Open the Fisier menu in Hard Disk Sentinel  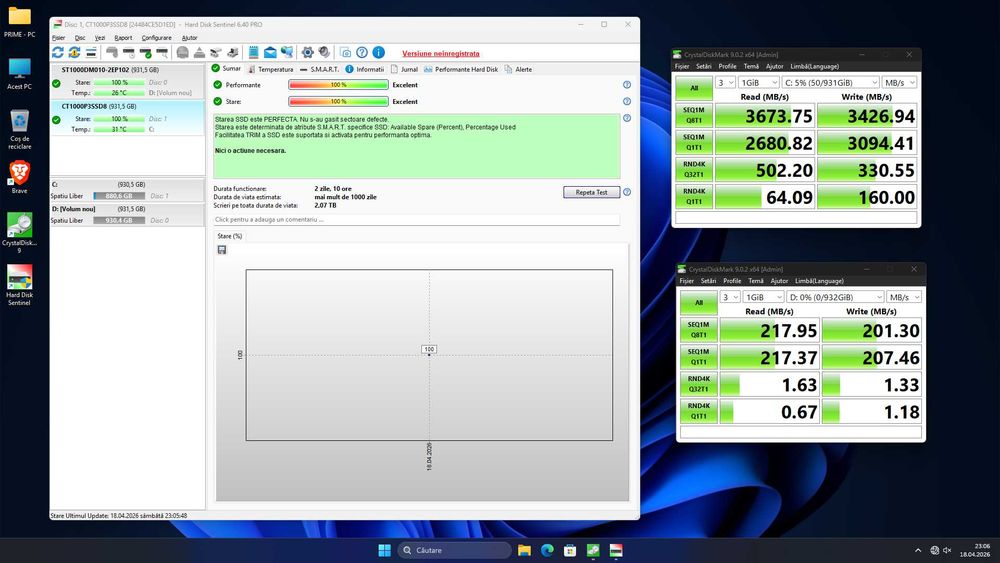coord(58,38)
